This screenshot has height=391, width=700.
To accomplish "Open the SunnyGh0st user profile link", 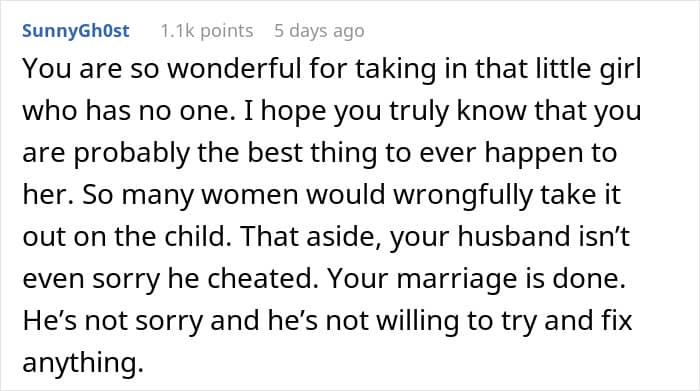I will pyautogui.click(x=76, y=31).
